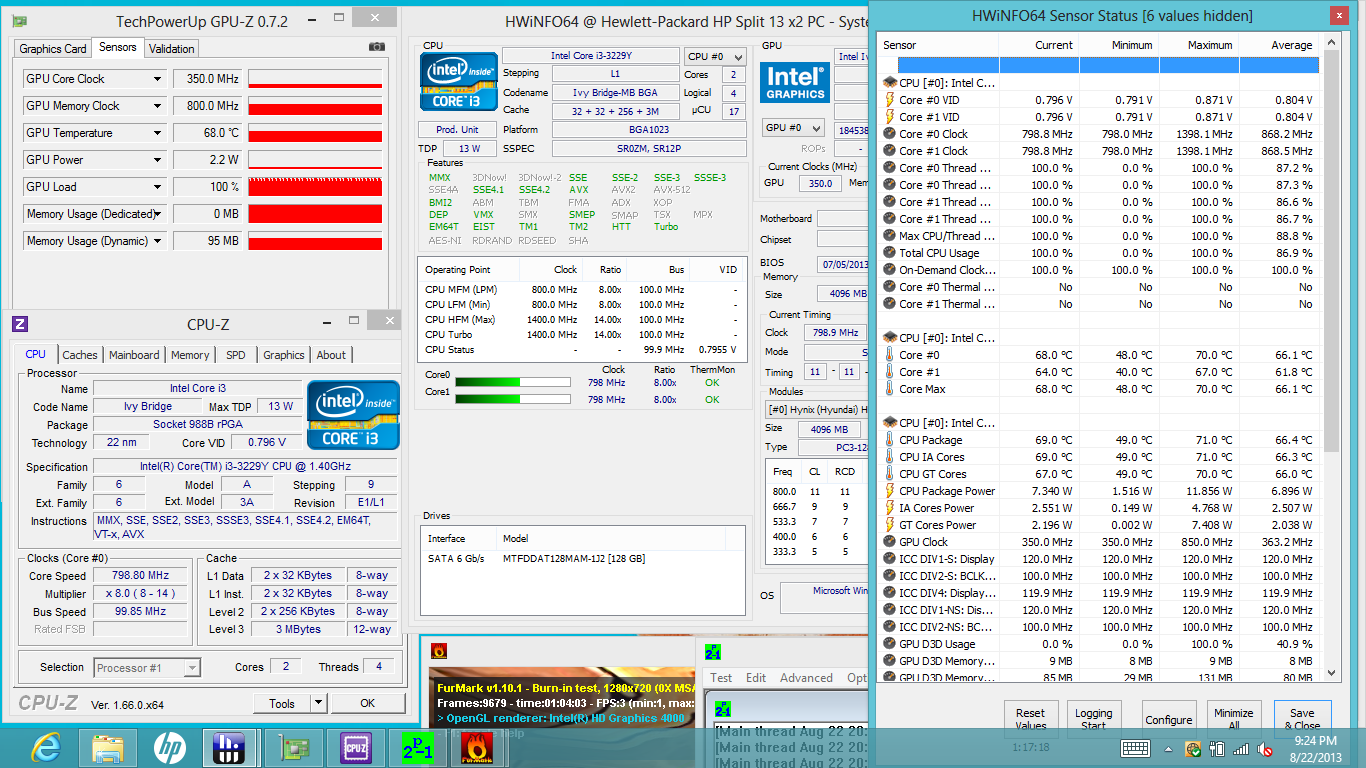Click the muted volume tray icon
This screenshot has width=1366, height=768.
coord(1265,748)
